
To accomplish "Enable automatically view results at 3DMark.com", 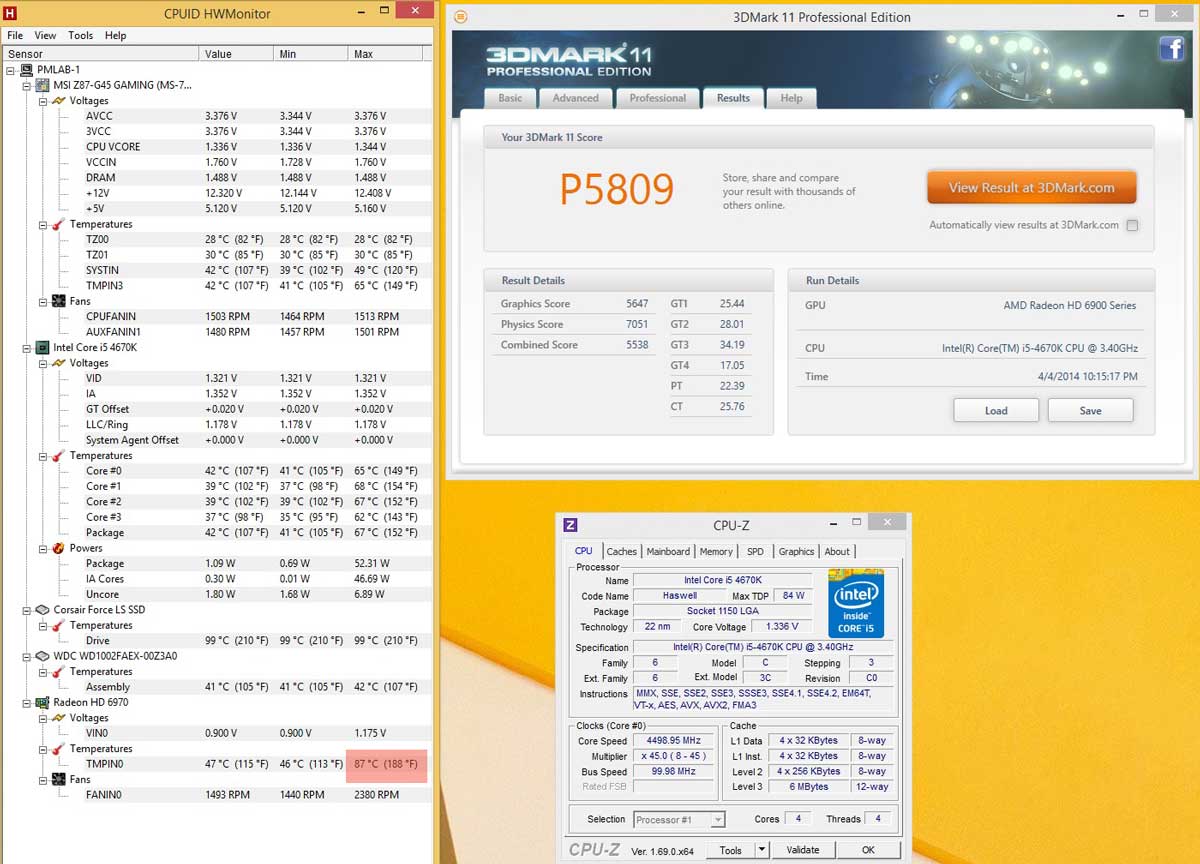I will pyautogui.click(x=1132, y=226).
